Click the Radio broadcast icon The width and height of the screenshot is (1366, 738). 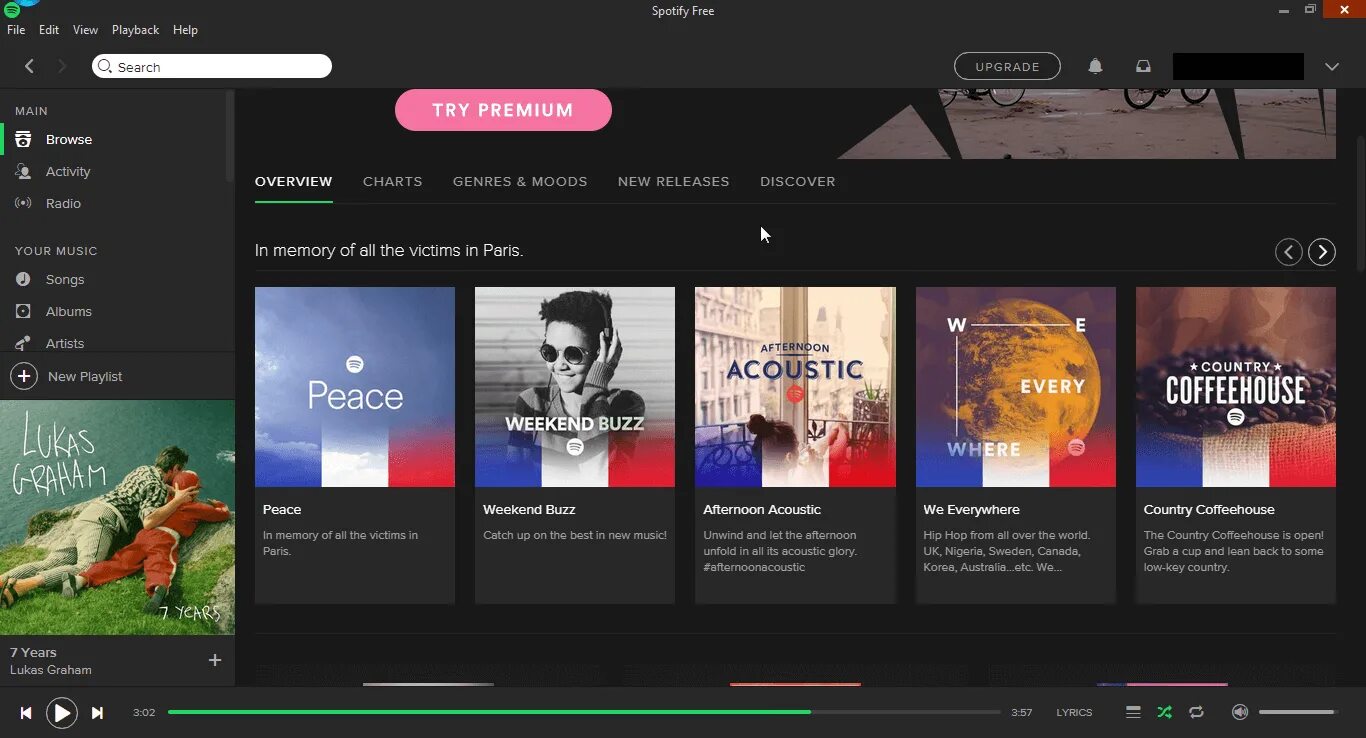click(x=23, y=204)
